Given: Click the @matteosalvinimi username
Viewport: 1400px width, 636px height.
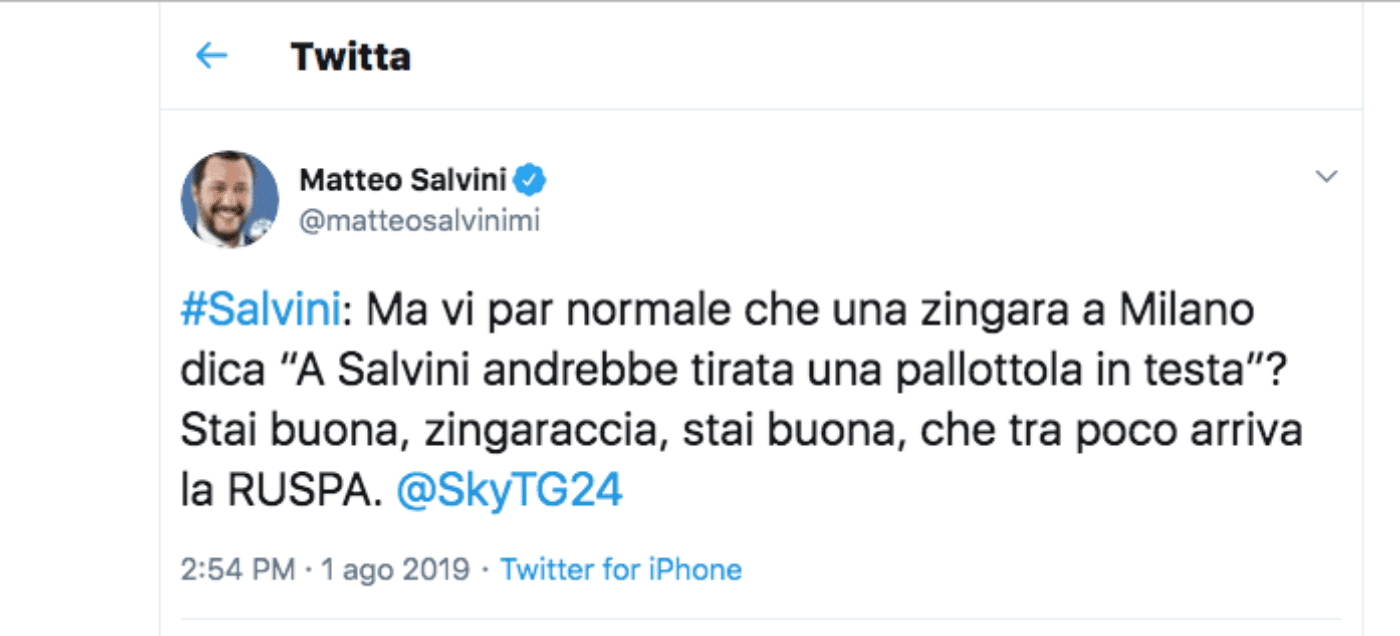Looking at the screenshot, I should pyautogui.click(x=418, y=221).
